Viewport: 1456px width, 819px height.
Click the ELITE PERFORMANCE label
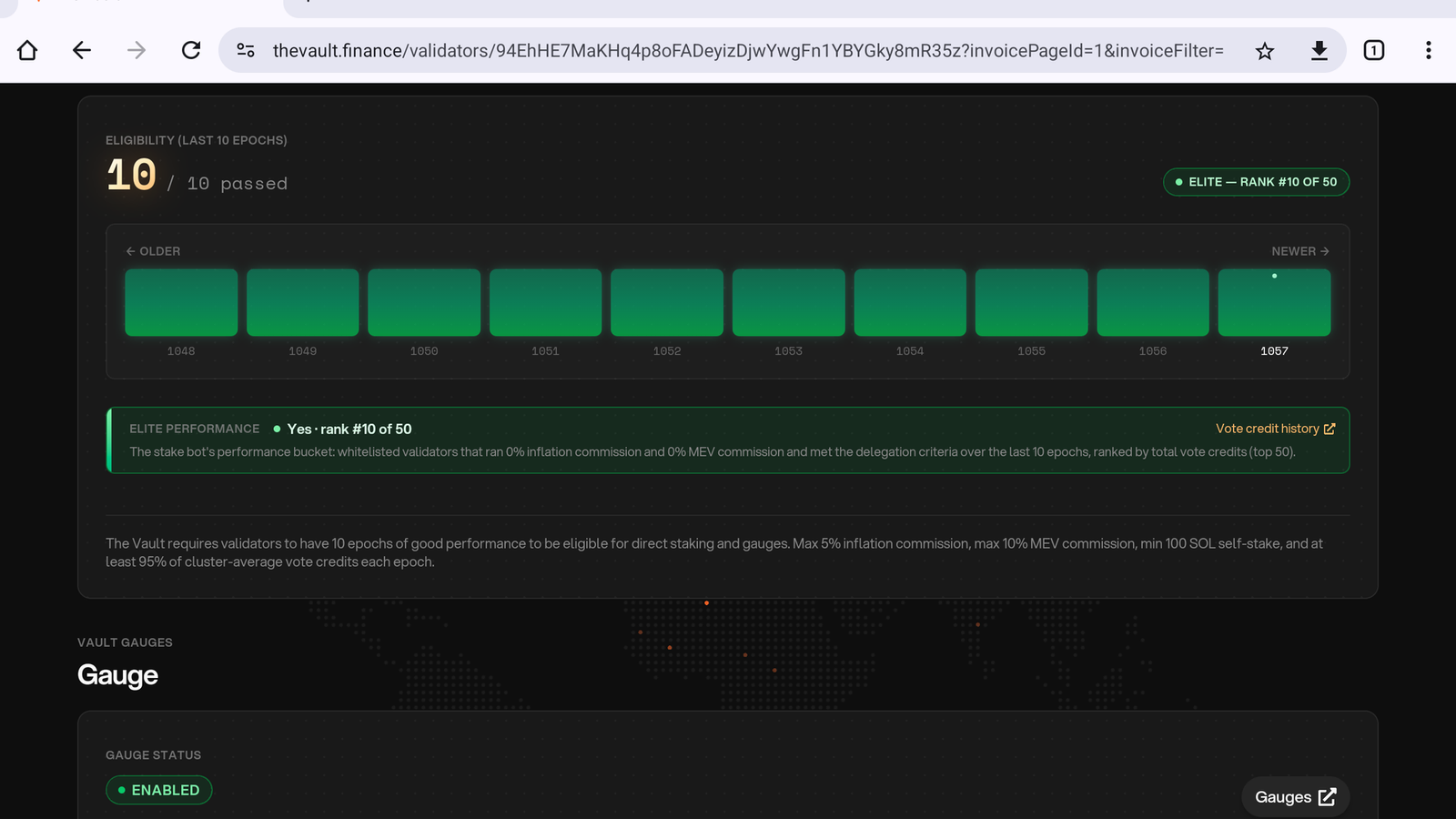click(194, 429)
